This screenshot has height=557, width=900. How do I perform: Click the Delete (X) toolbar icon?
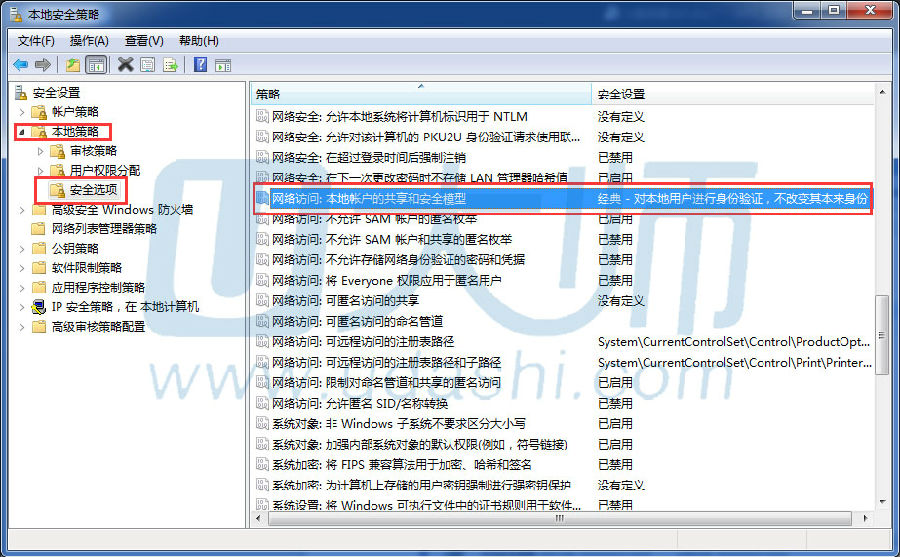click(125, 65)
